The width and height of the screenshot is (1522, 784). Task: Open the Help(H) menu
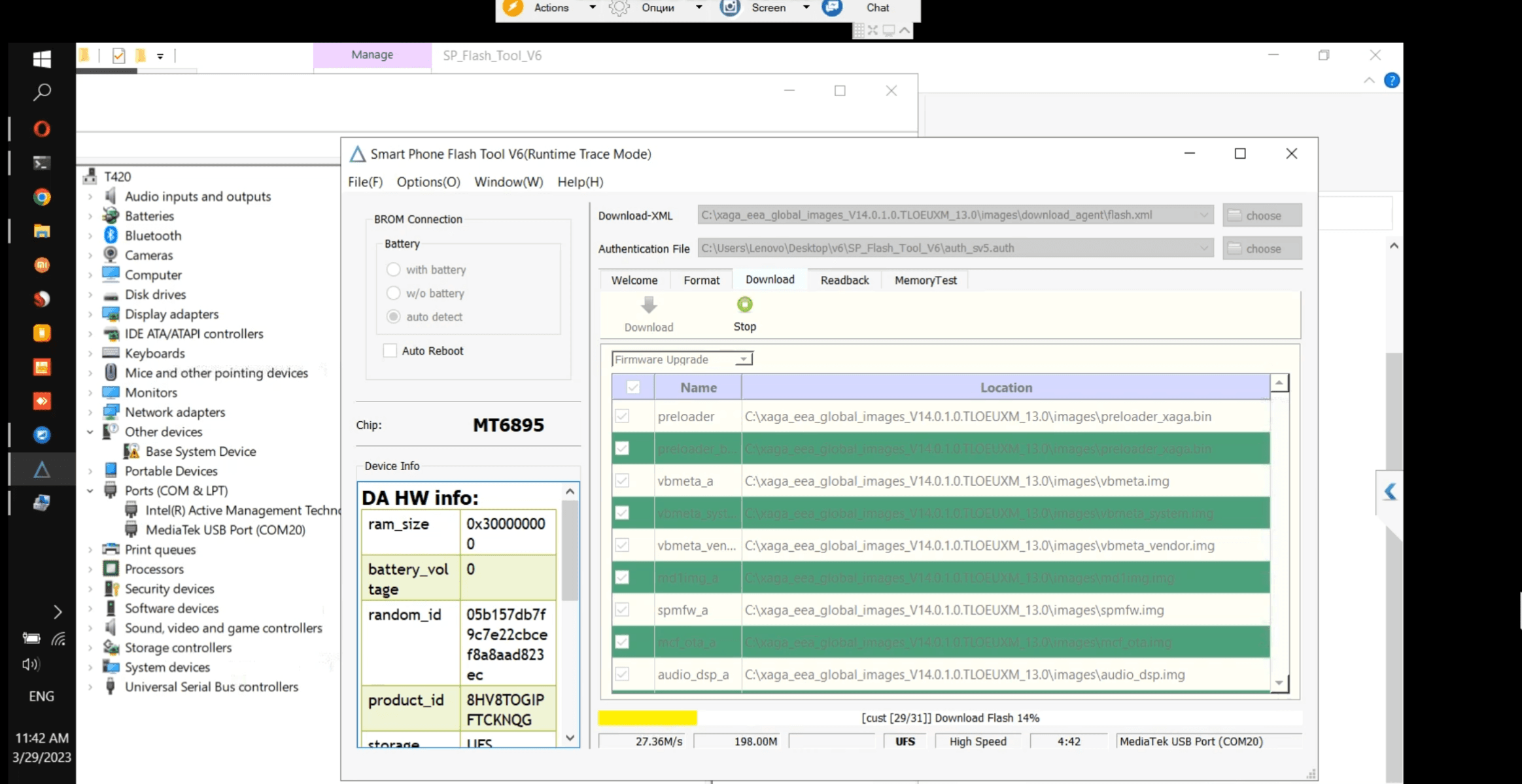tap(580, 182)
